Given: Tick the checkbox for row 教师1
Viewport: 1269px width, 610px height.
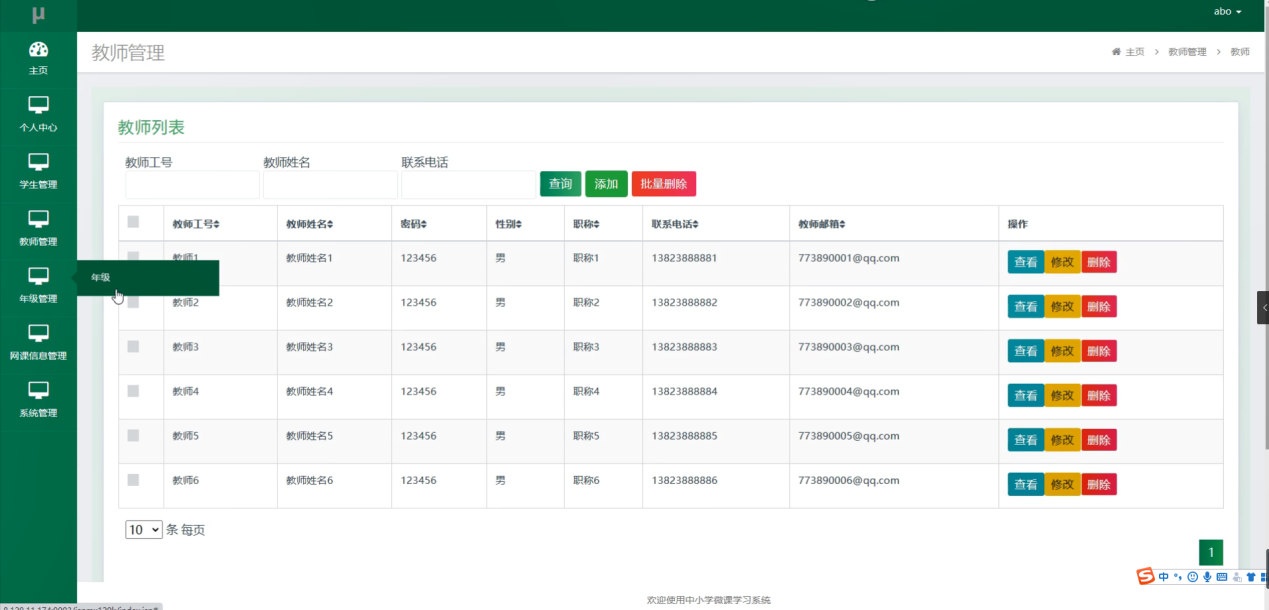Looking at the screenshot, I should (x=133, y=258).
